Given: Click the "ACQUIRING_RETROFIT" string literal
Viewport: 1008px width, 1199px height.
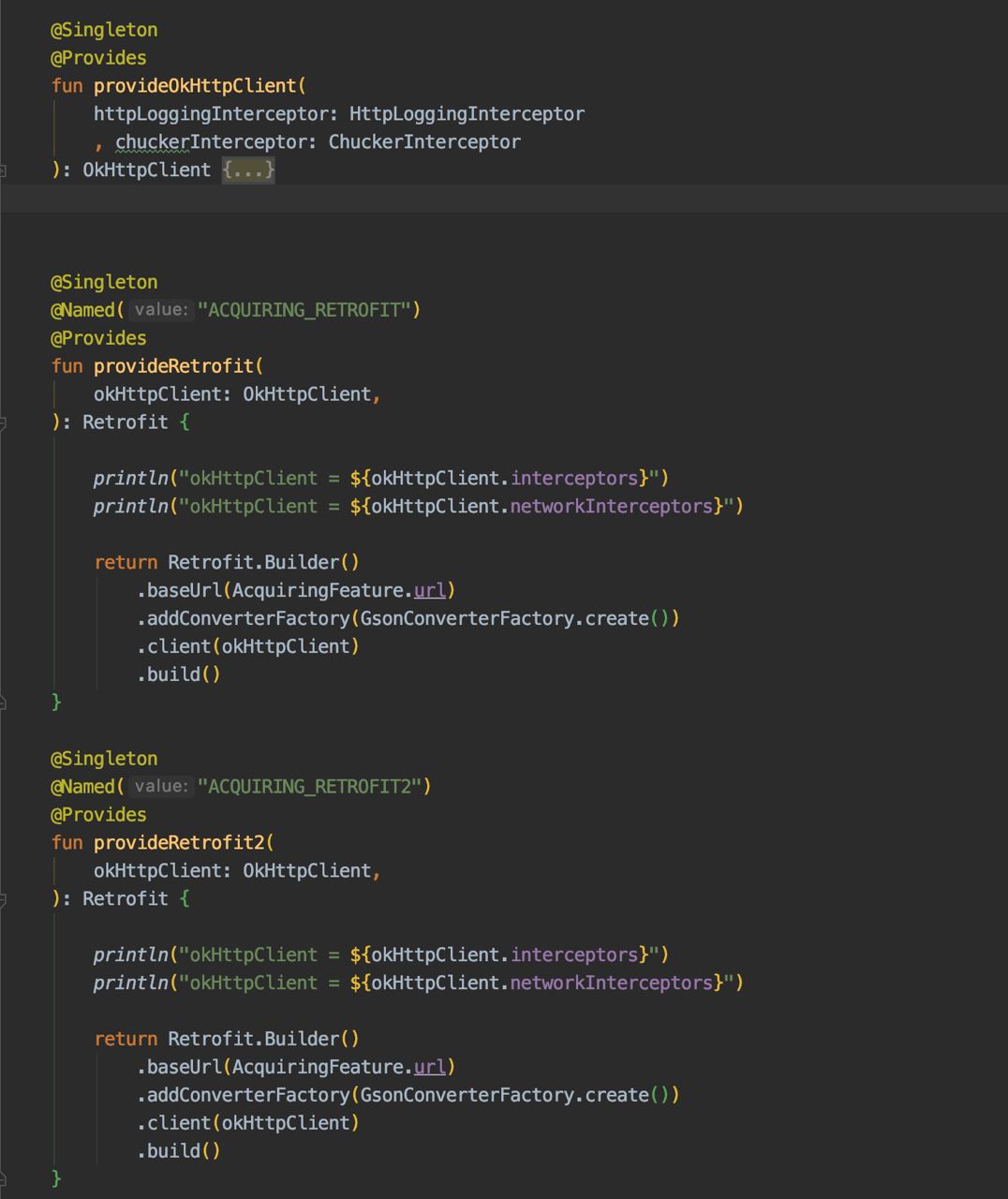Looking at the screenshot, I should pyautogui.click(x=304, y=310).
